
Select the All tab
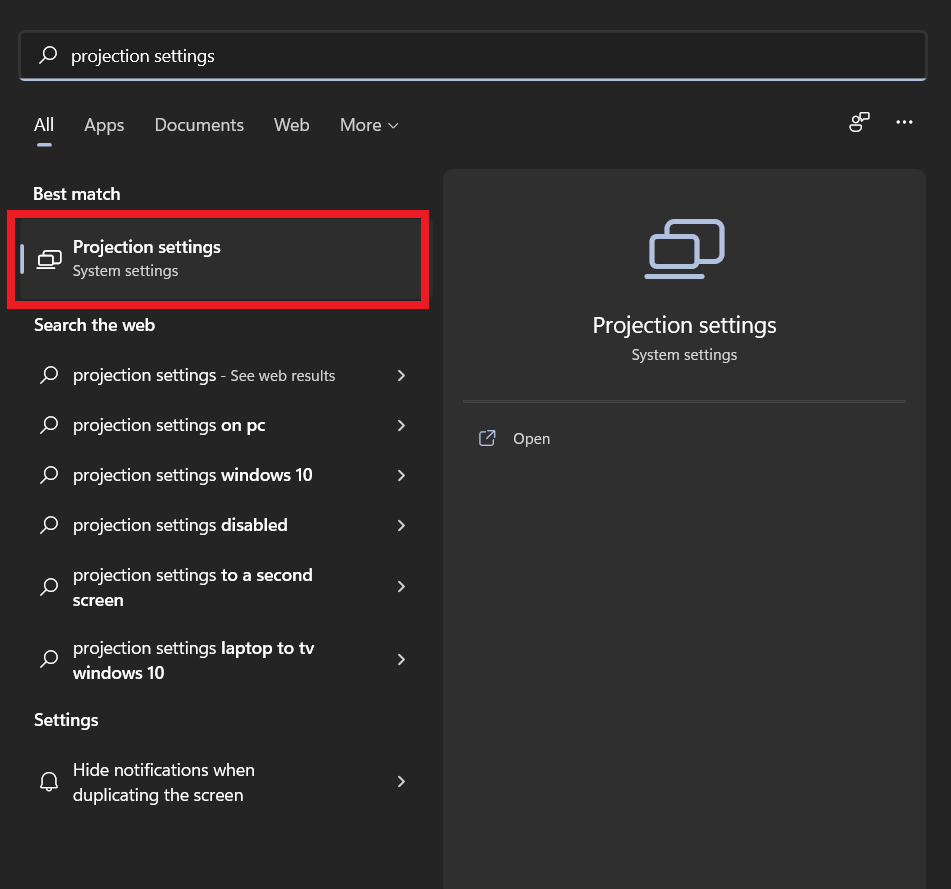tap(44, 125)
